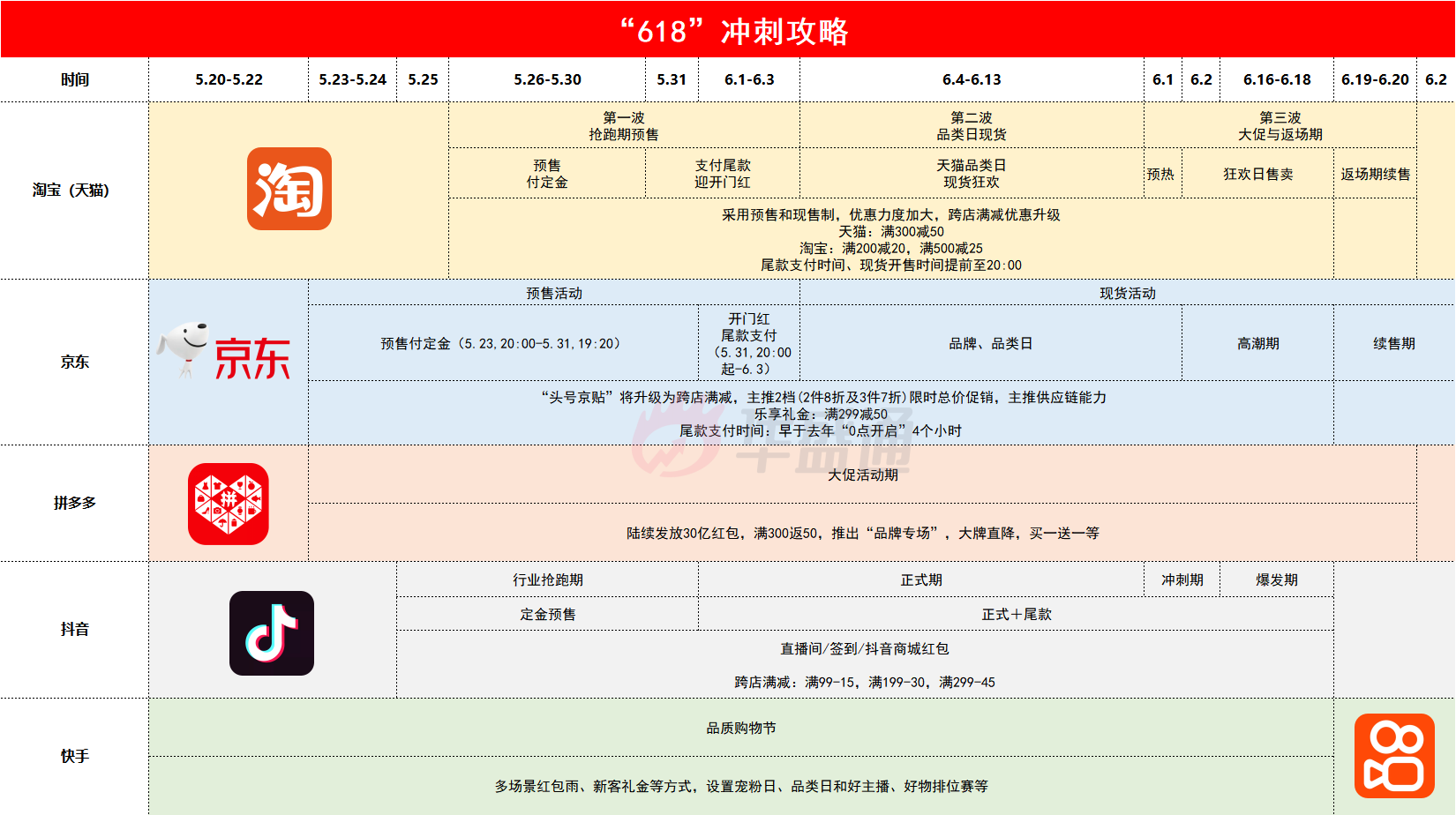This screenshot has height=815, width=1456.
Task: Select the 直播间/签到/抖音商城红包 text
Action: click(x=865, y=648)
